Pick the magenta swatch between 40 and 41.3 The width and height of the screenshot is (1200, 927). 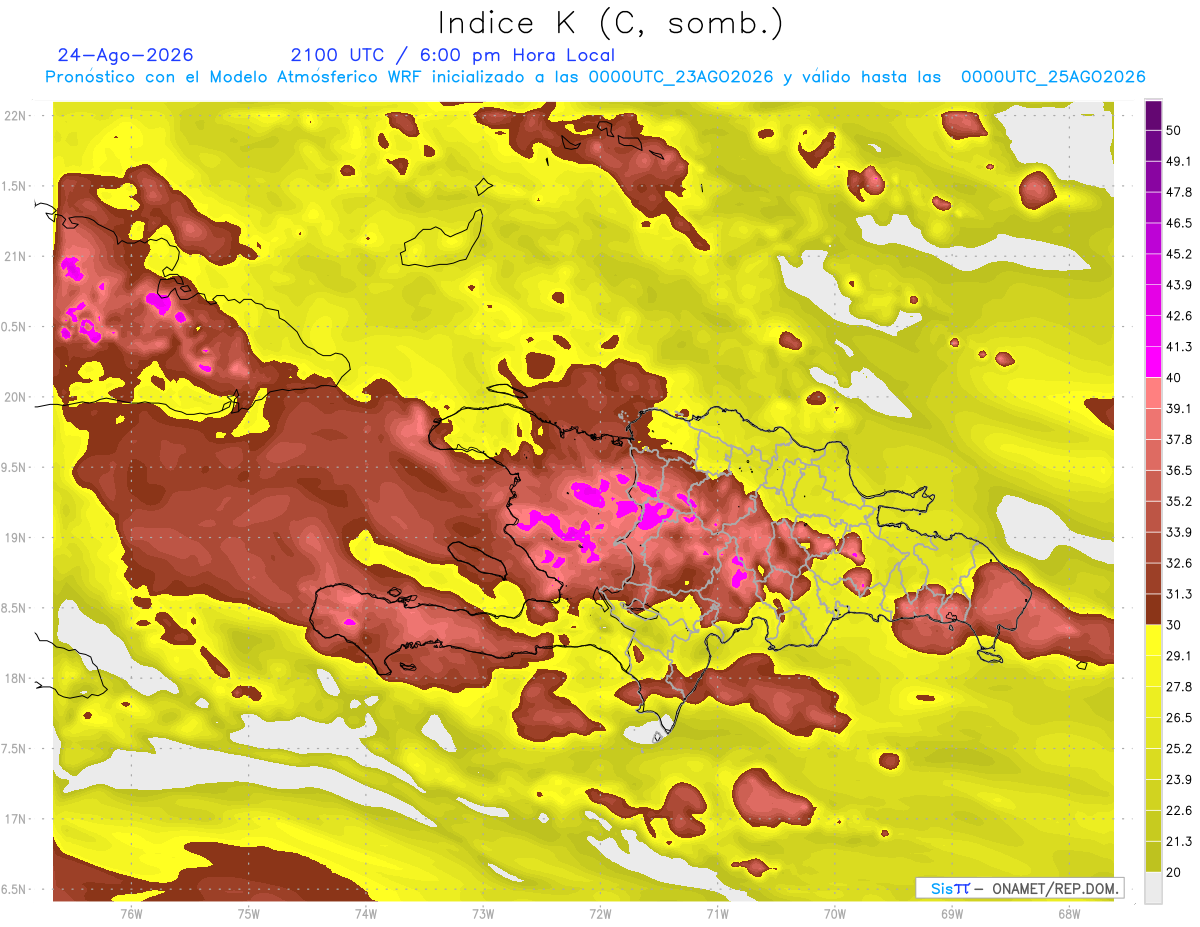click(x=1153, y=362)
